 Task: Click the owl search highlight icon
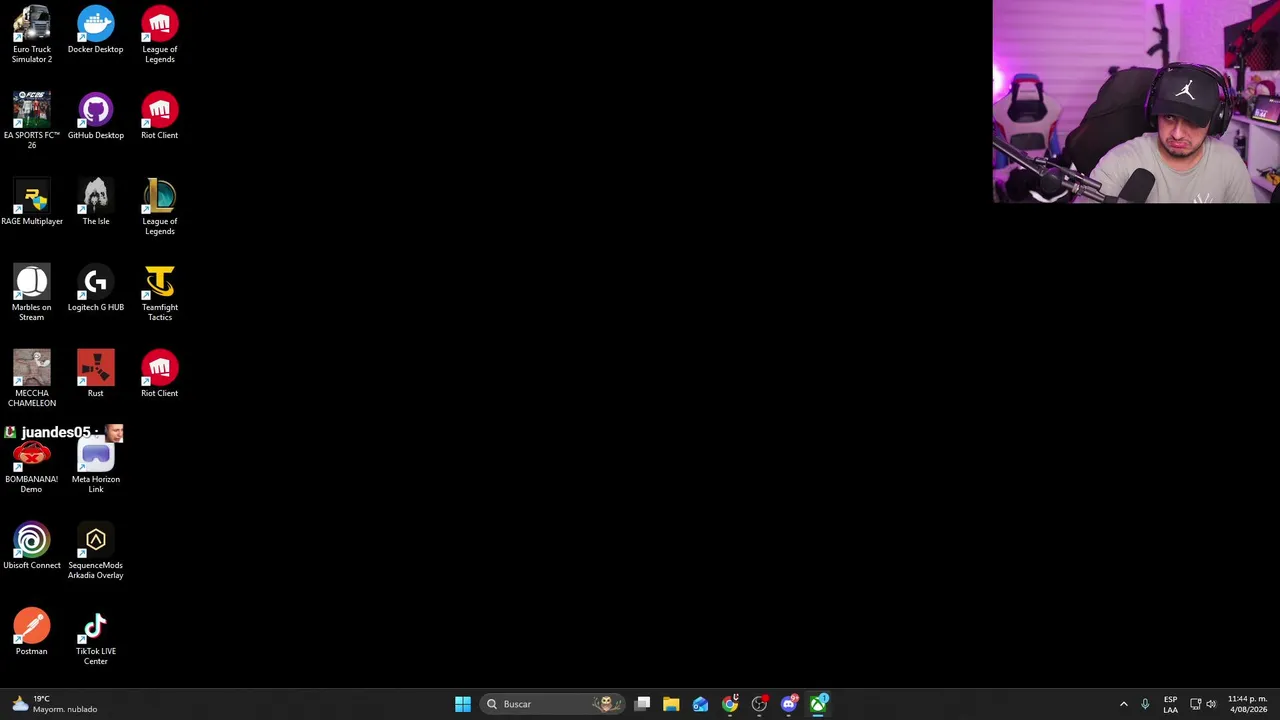coord(605,704)
